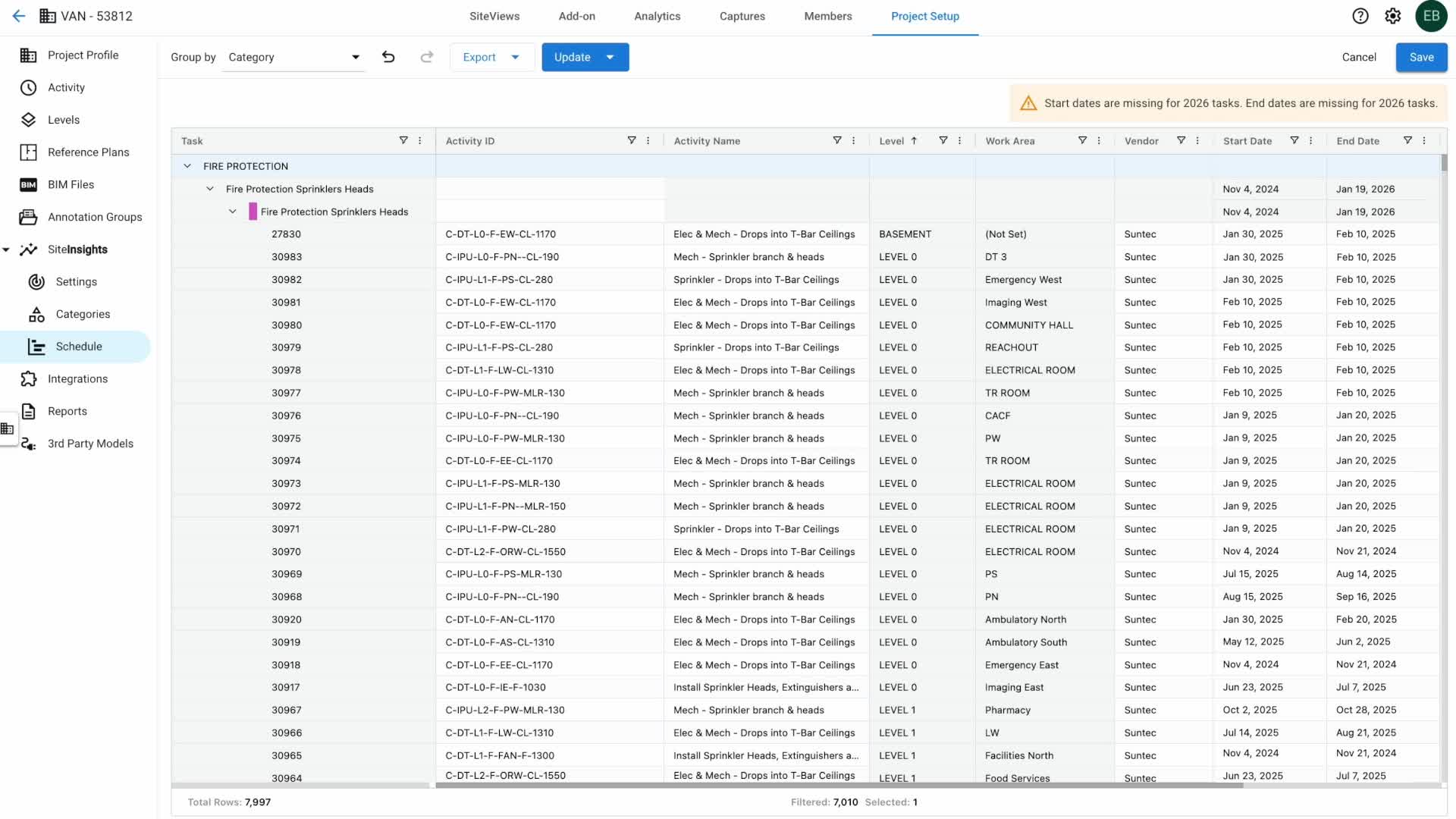Click the horizontal table scrollbar

839,786
